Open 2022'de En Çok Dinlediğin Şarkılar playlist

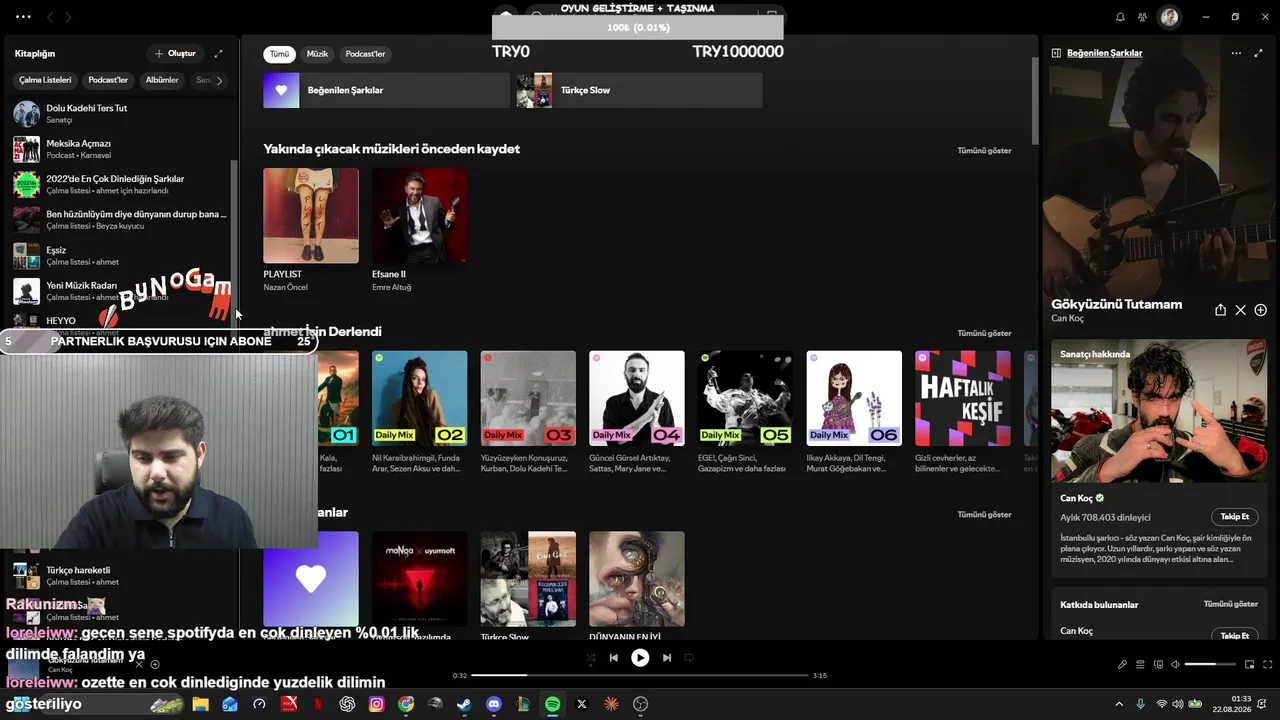[x=120, y=184]
